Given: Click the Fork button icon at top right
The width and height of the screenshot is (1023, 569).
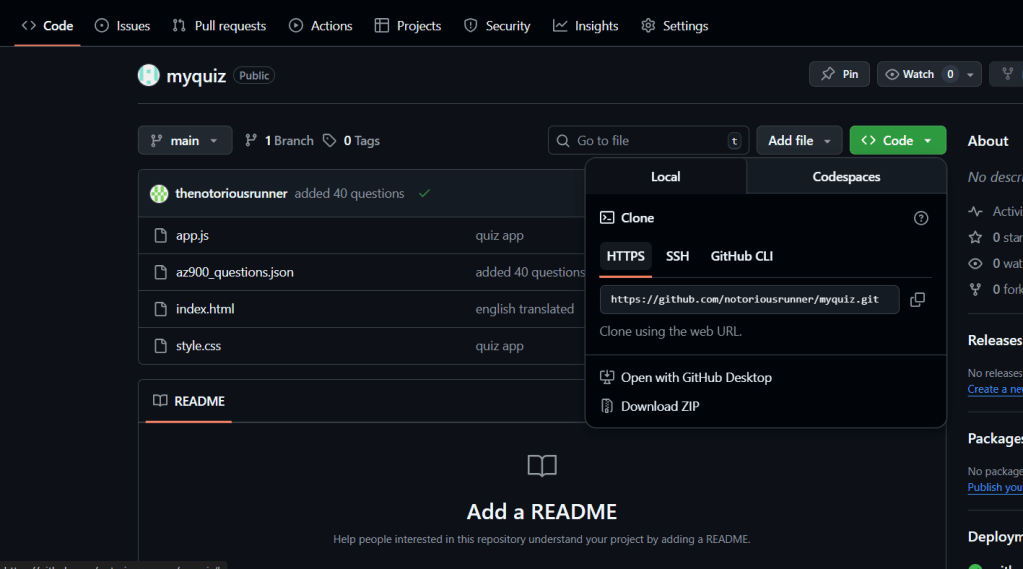Looking at the screenshot, I should pyautogui.click(x=1008, y=74).
